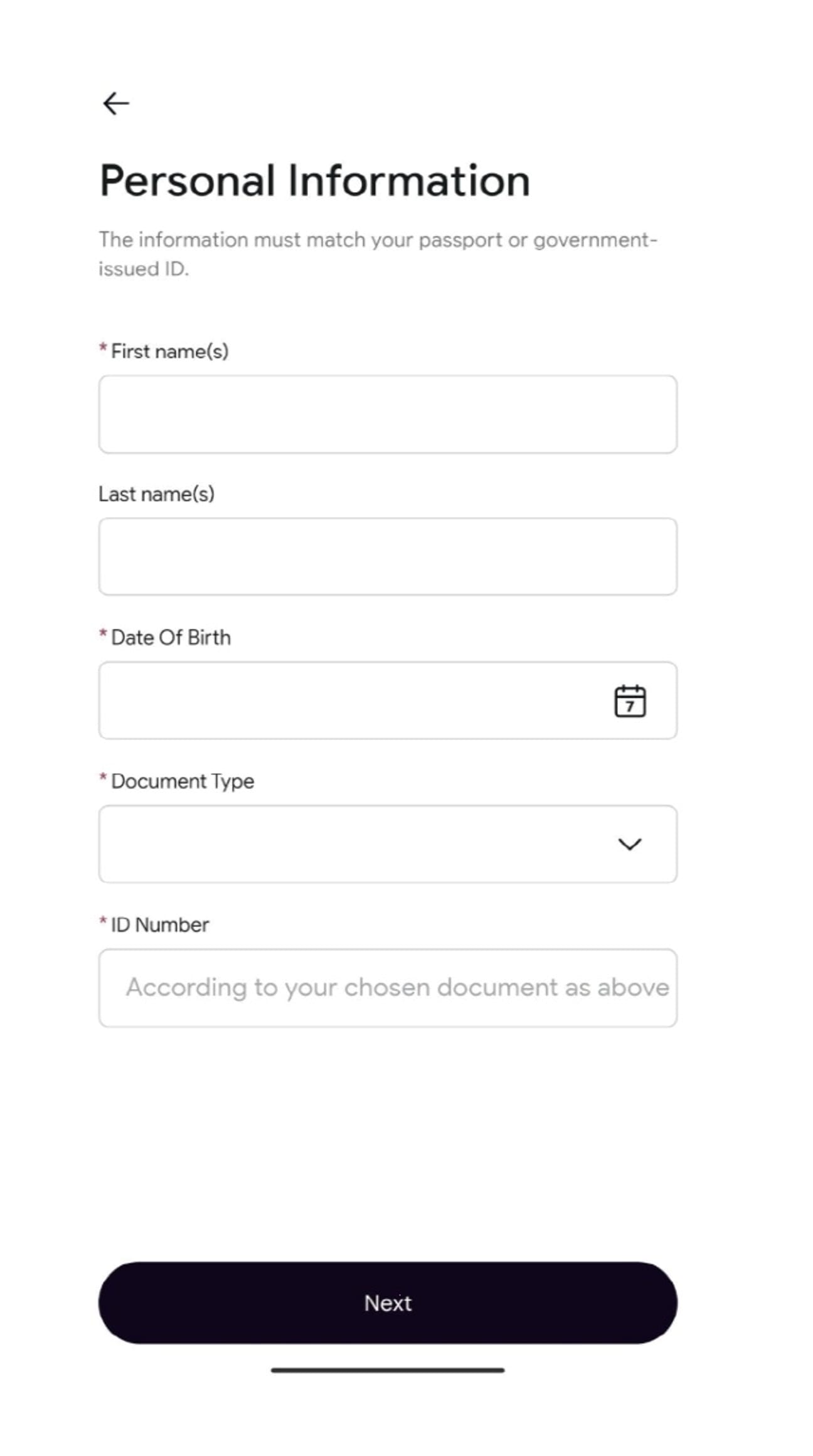813x1456 pixels.
Task: Click the "First name(s)" field label
Action: coord(169,351)
